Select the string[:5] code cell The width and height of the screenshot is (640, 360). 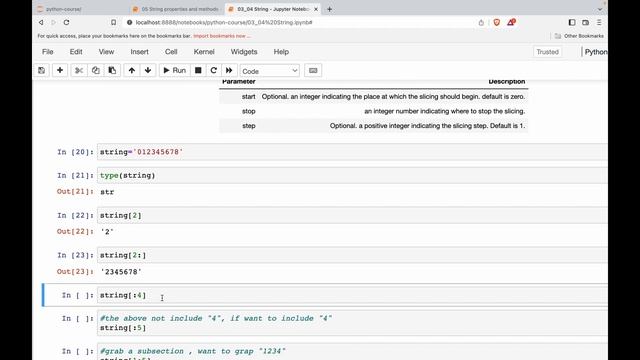[352, 323]
